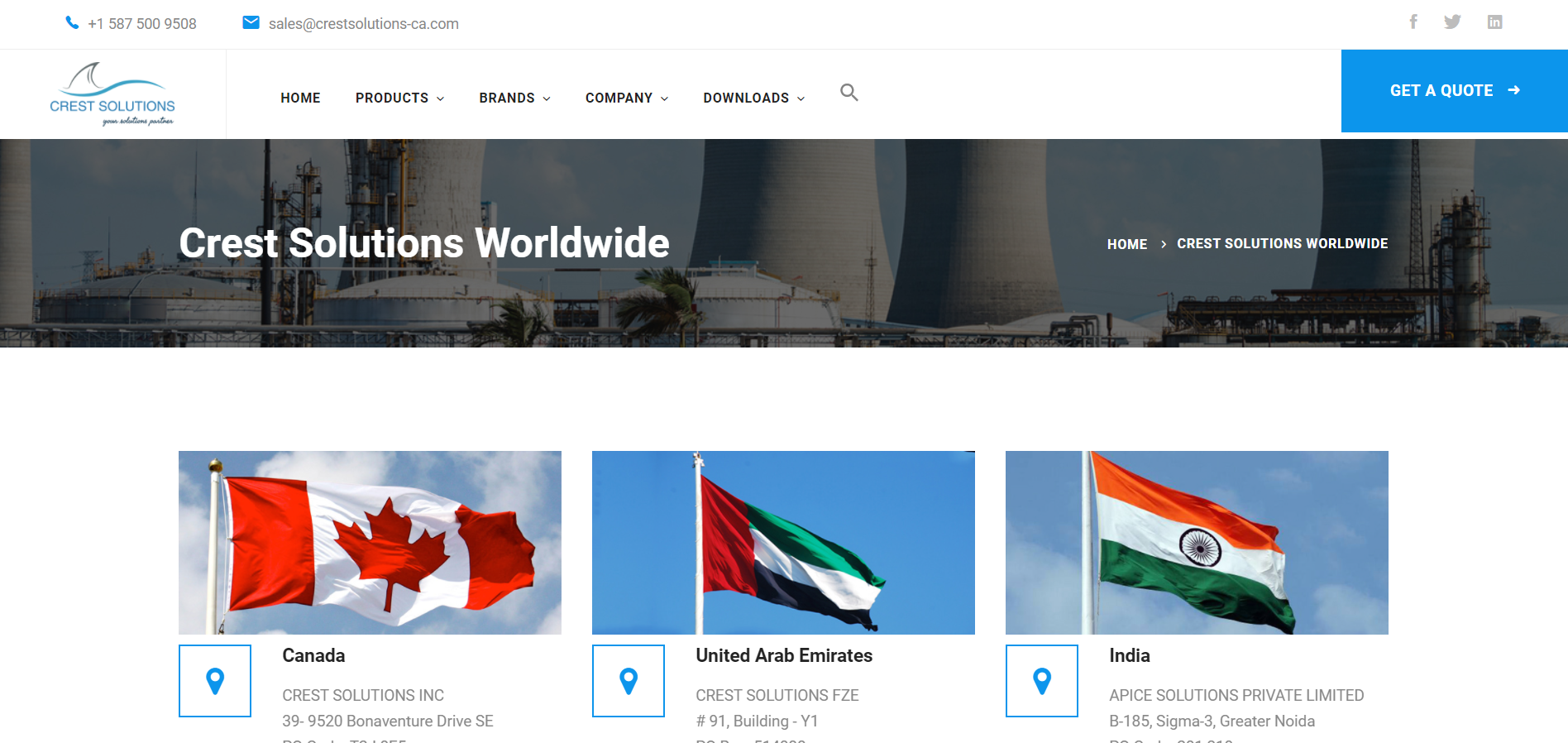Open the Brands menu item

[507, 98]
